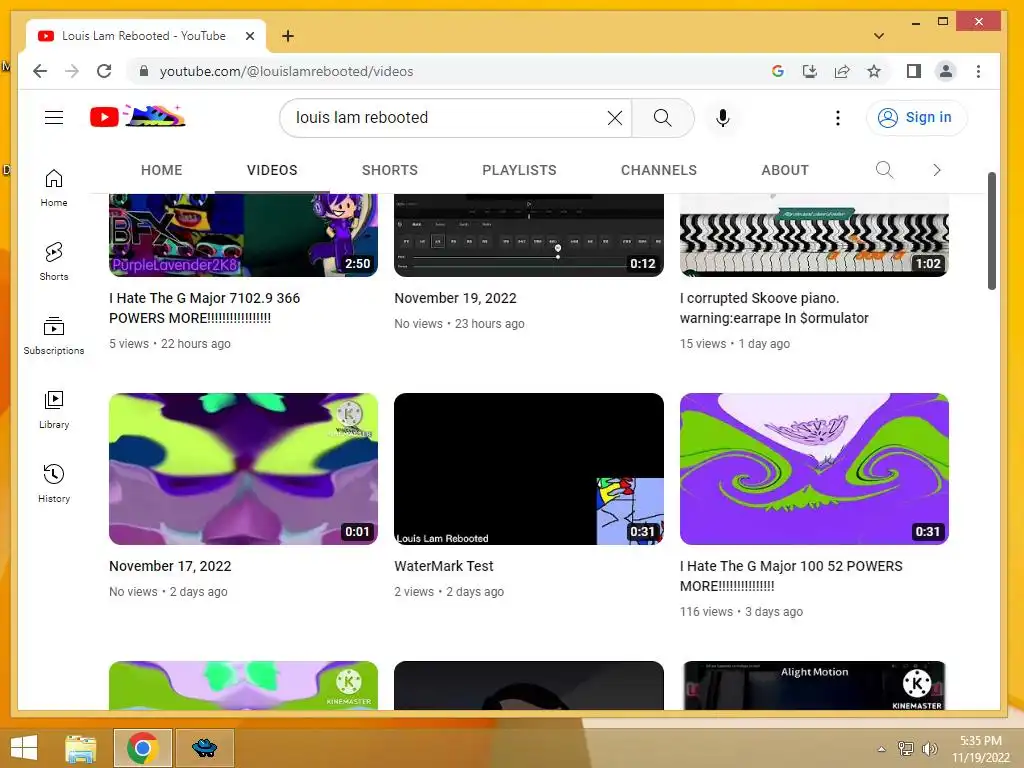Open the November 17, 2022 video thumbnail
Image resolution: width=1024 pixels, height=768 pixels.
[x=243, y=468]
